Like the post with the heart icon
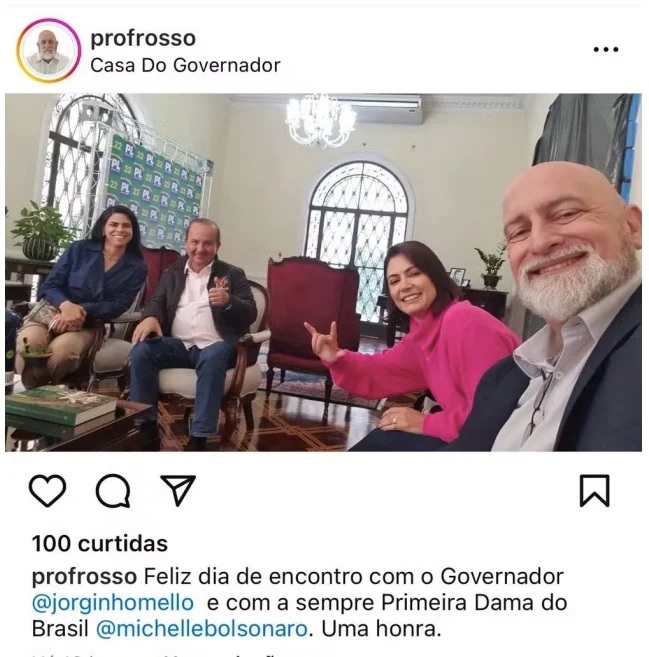 pos(47,491)
